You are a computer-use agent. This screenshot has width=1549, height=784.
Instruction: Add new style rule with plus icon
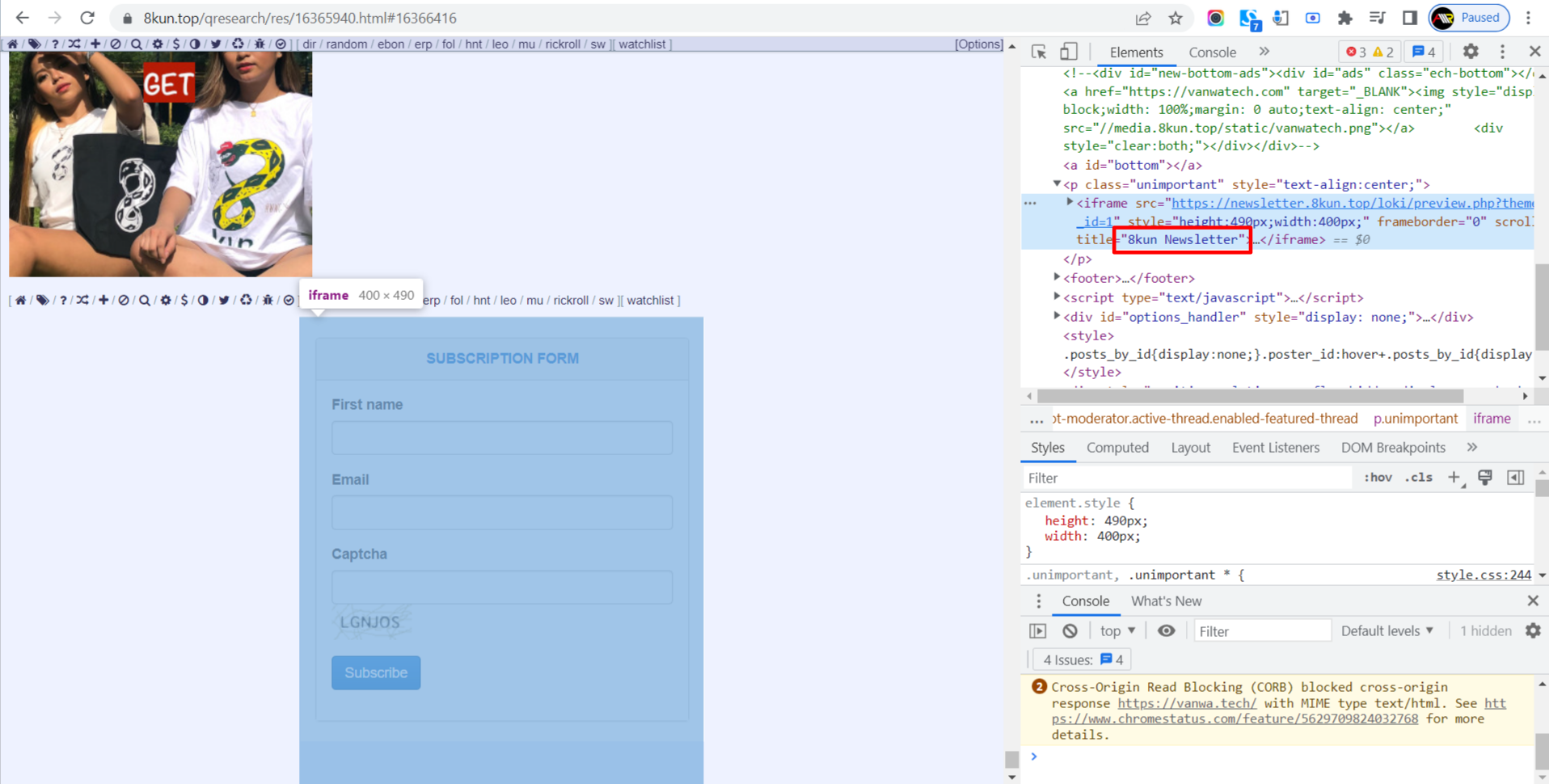coord(1454,478)
